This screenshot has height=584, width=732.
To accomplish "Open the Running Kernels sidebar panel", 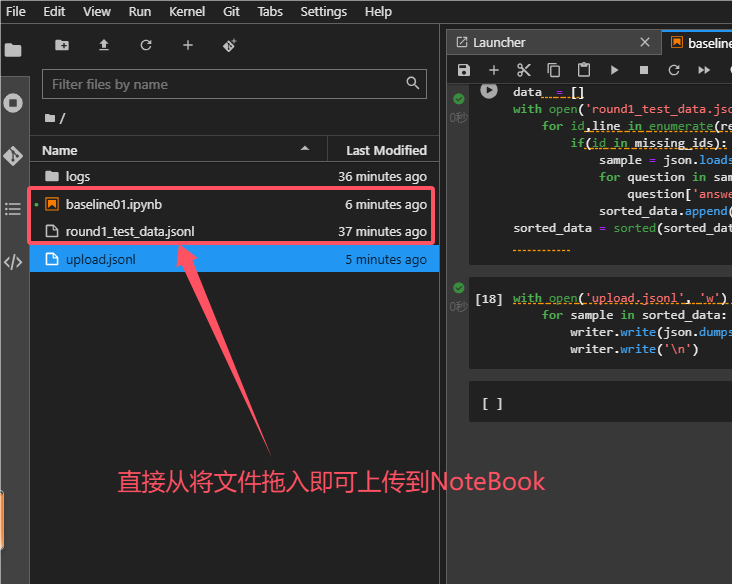I will point(13,103).
